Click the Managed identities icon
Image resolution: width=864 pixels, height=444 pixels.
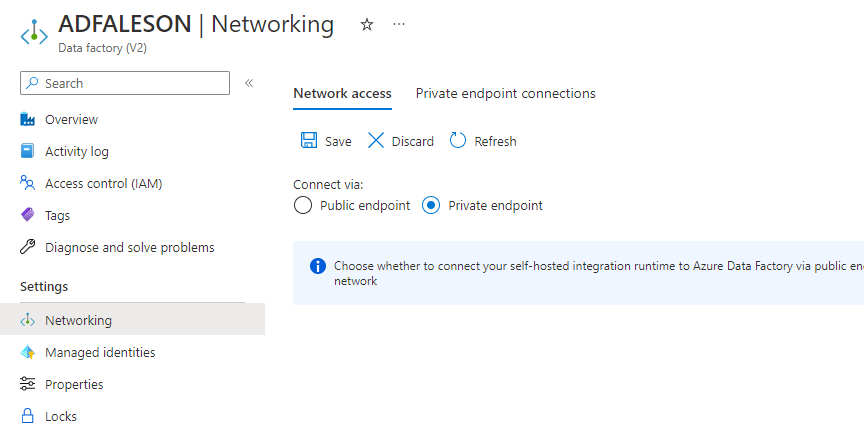click(x=28, y=352)
